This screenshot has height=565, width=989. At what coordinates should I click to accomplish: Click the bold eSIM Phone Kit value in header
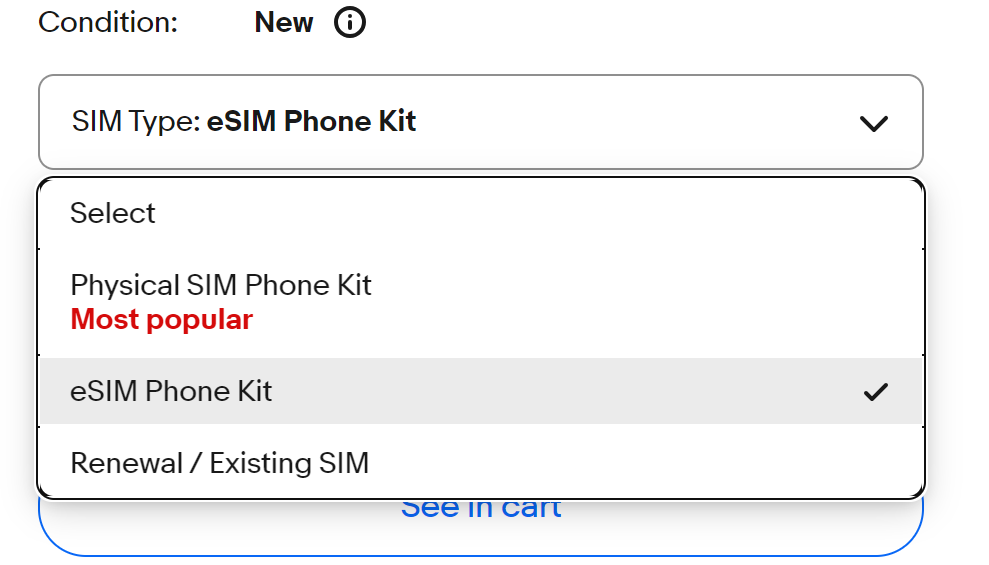[311, 122]
